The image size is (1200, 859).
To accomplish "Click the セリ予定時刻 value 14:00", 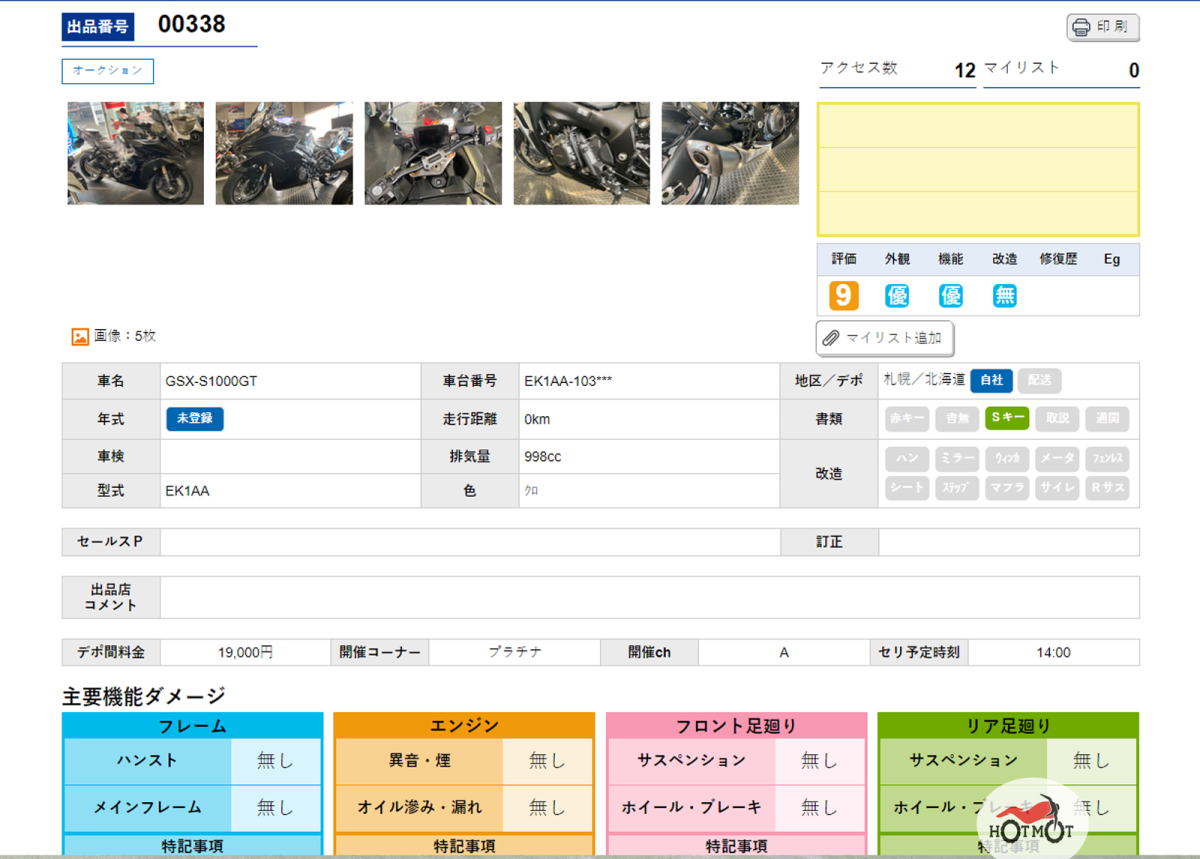I will 1053,652.
